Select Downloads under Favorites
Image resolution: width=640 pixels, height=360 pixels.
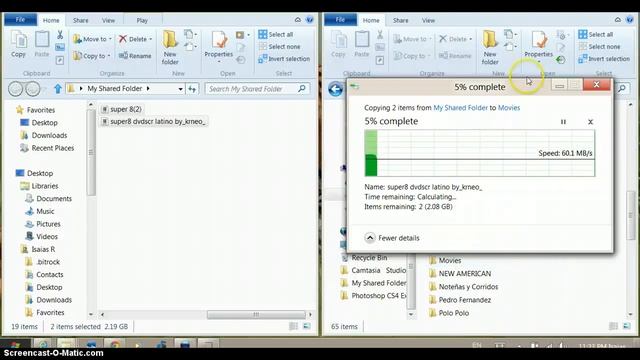44,136
